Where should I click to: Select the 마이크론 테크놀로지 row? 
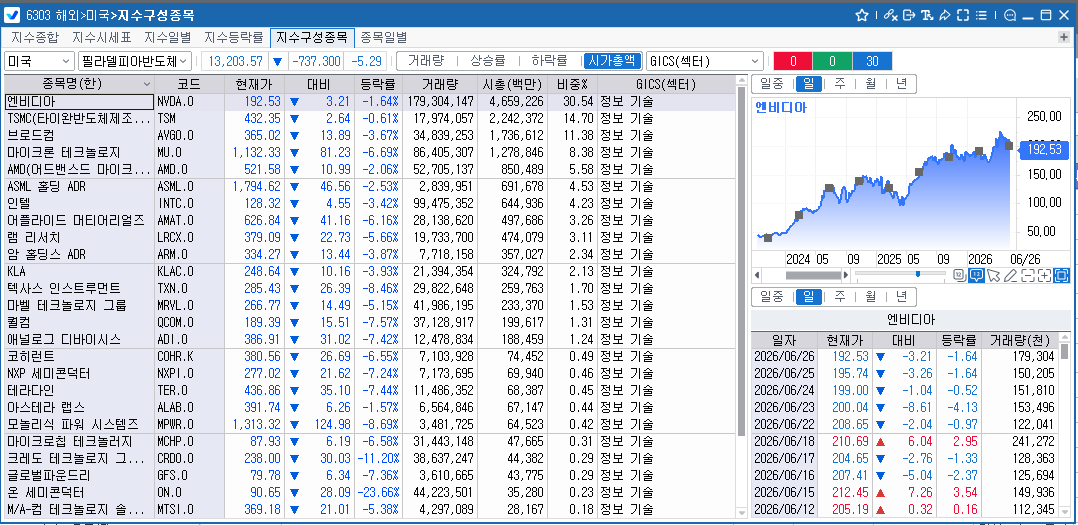coord(371,153)
